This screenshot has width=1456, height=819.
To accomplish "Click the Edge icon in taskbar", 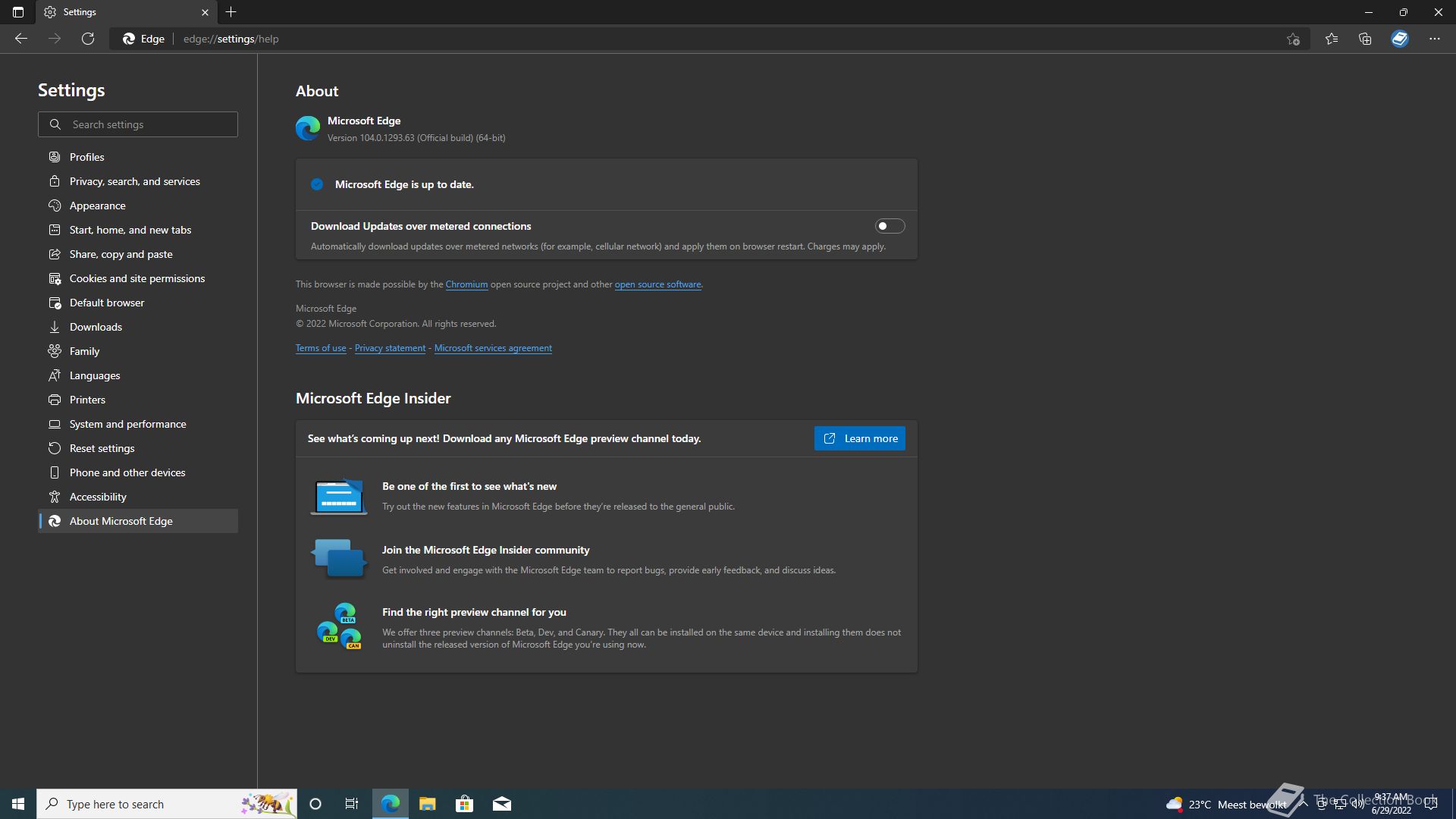I will coord(390,804).
